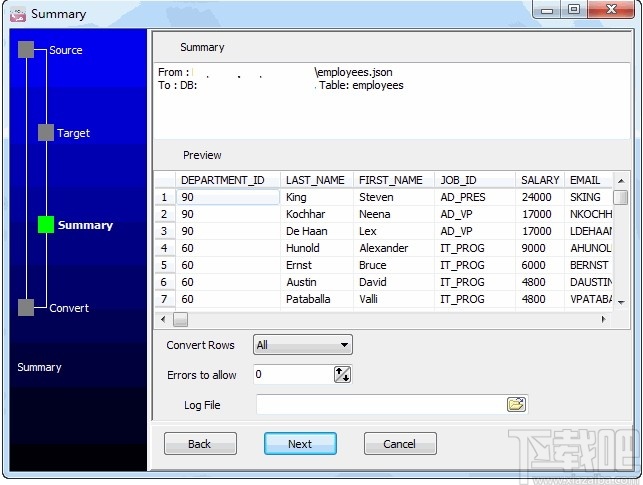Click the 'De Haan' cell
The height and width of the screenshot is (485, 643).
(317, 231)
